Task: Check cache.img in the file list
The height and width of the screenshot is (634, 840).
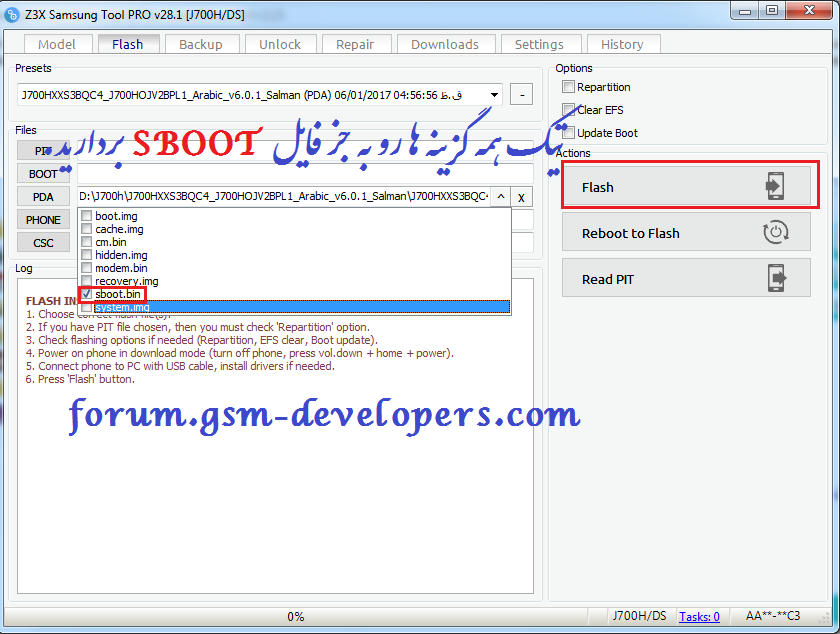Action: click(86, 229)
